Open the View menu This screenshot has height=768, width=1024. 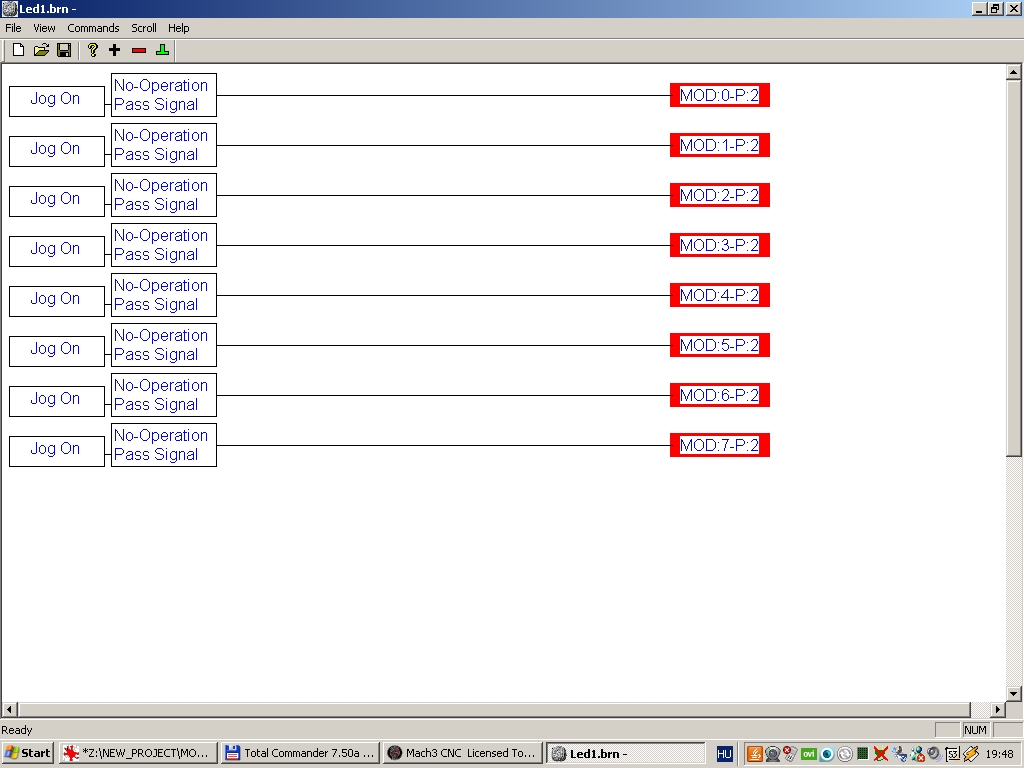[44, 28]
